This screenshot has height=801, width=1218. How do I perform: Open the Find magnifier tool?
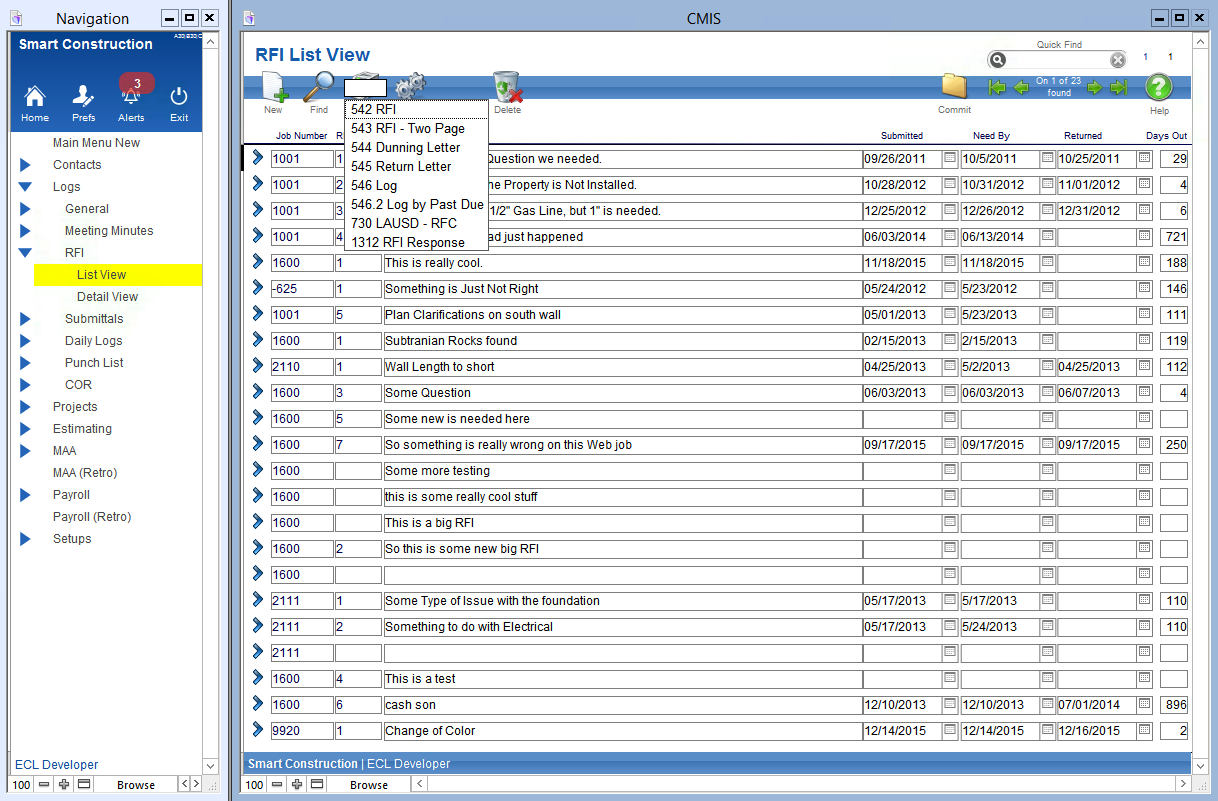coord(319,88)
